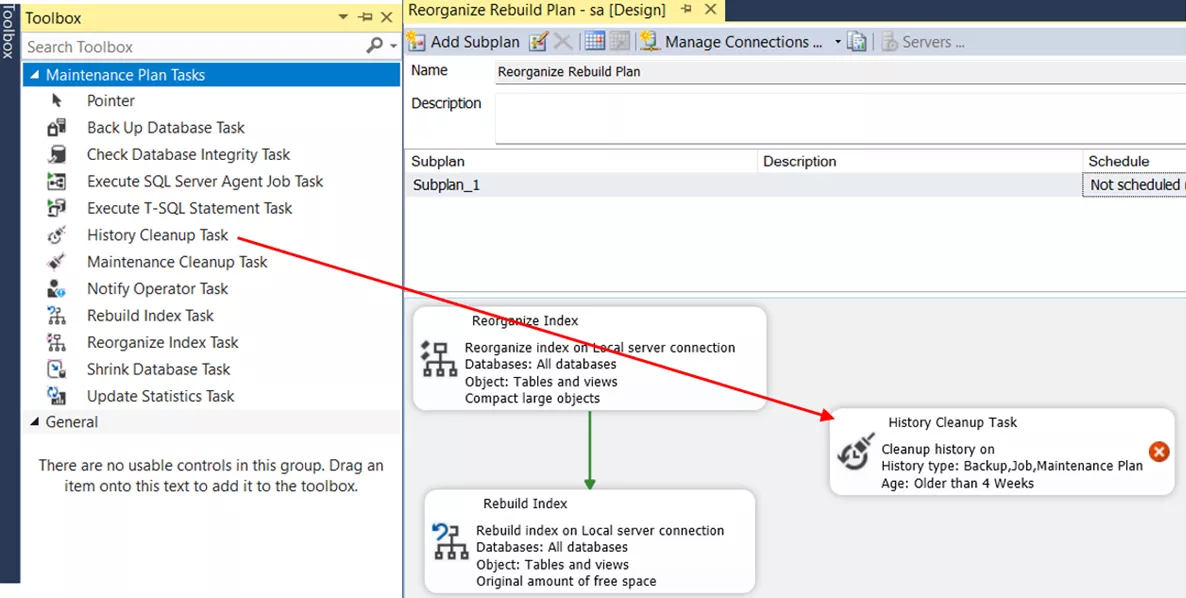
Task: Collapse the Maintenance Plan Tasks group
Action: click(34, 74)
